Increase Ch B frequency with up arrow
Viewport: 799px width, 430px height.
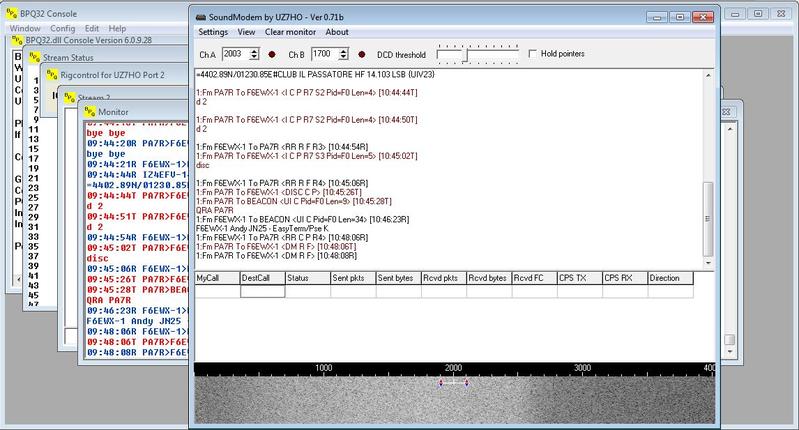[x=343, y=51]
